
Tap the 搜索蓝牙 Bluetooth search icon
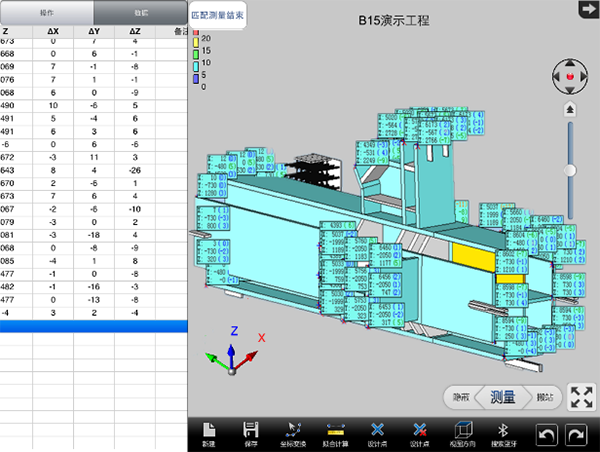[504, 434]
